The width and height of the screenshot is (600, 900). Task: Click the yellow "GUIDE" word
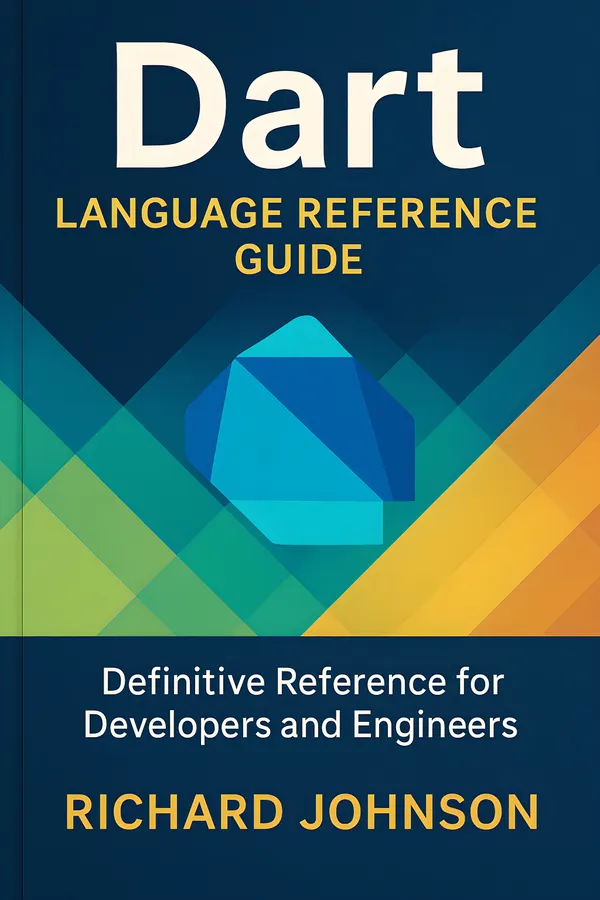[x=299, y=259]
